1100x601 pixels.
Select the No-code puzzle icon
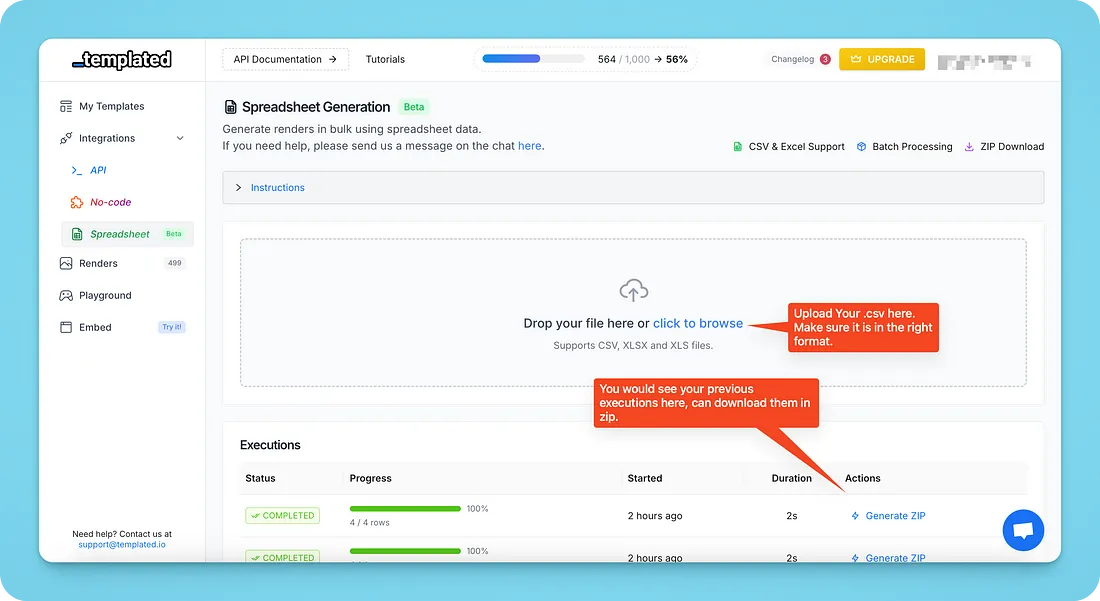coord(76,203)
